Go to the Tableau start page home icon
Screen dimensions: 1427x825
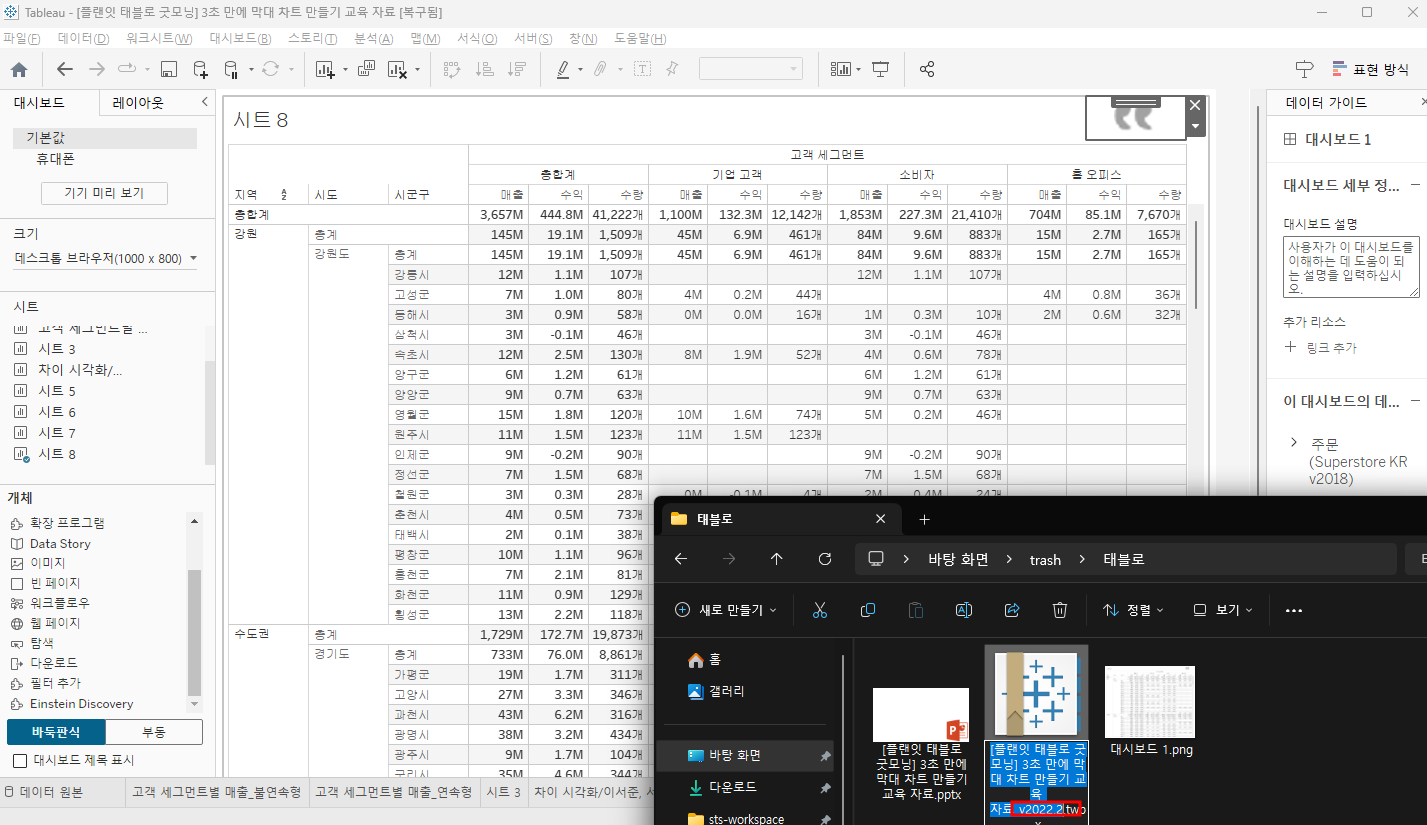[x=18, y=69]
